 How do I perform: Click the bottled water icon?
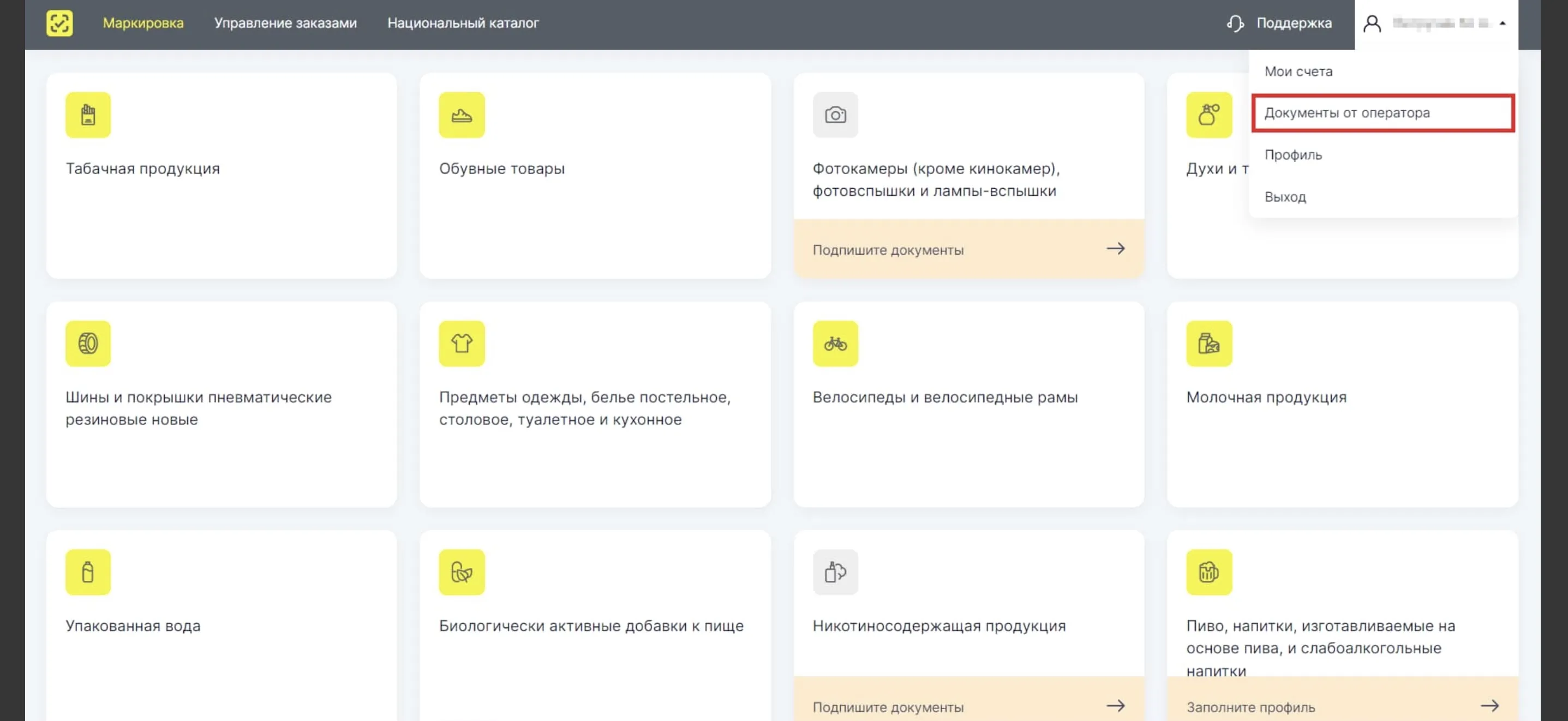tap(88, 572)
